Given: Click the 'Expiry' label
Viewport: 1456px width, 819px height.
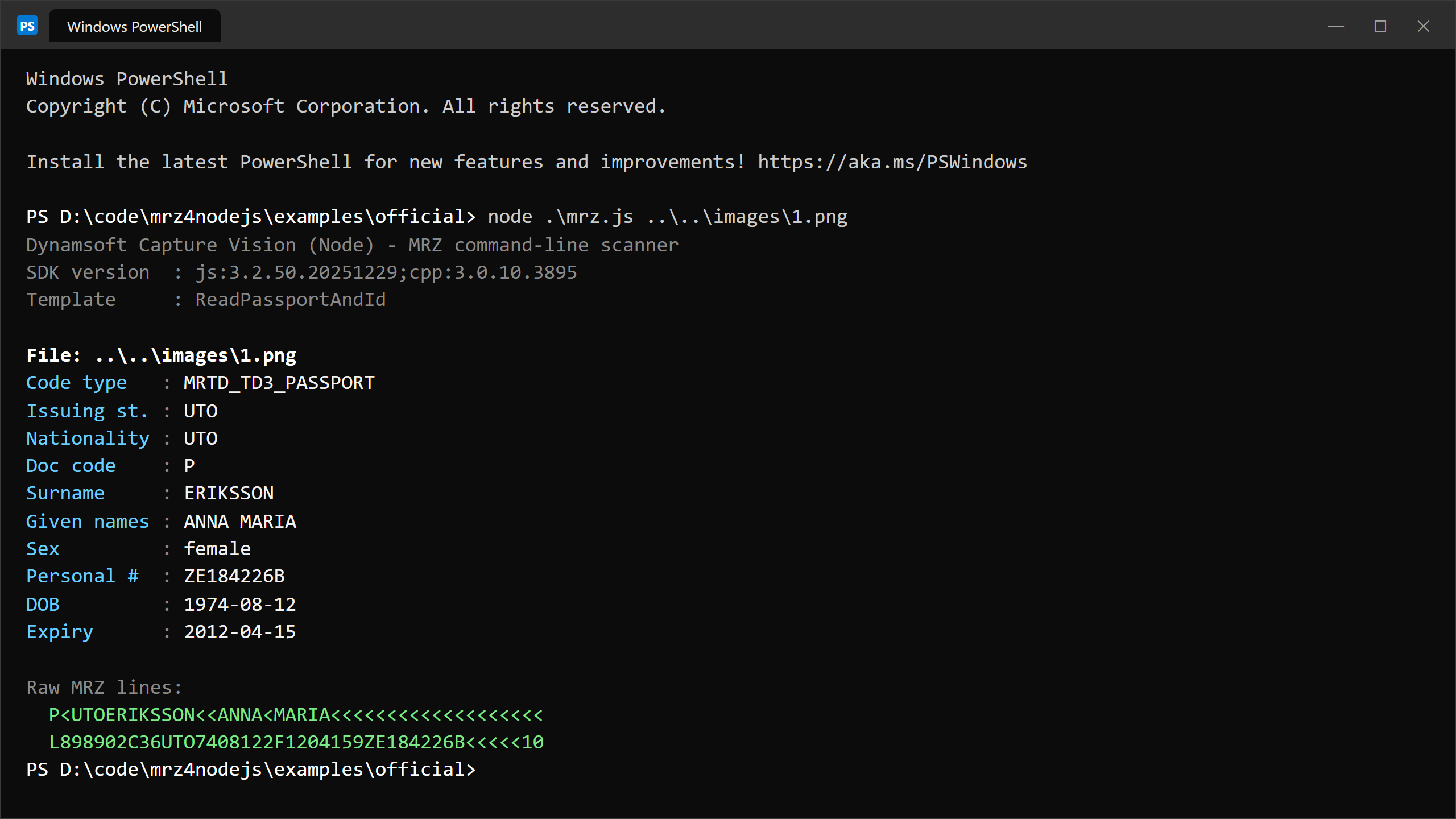Looking at the screenshot, I should click(x=59, y=632).
